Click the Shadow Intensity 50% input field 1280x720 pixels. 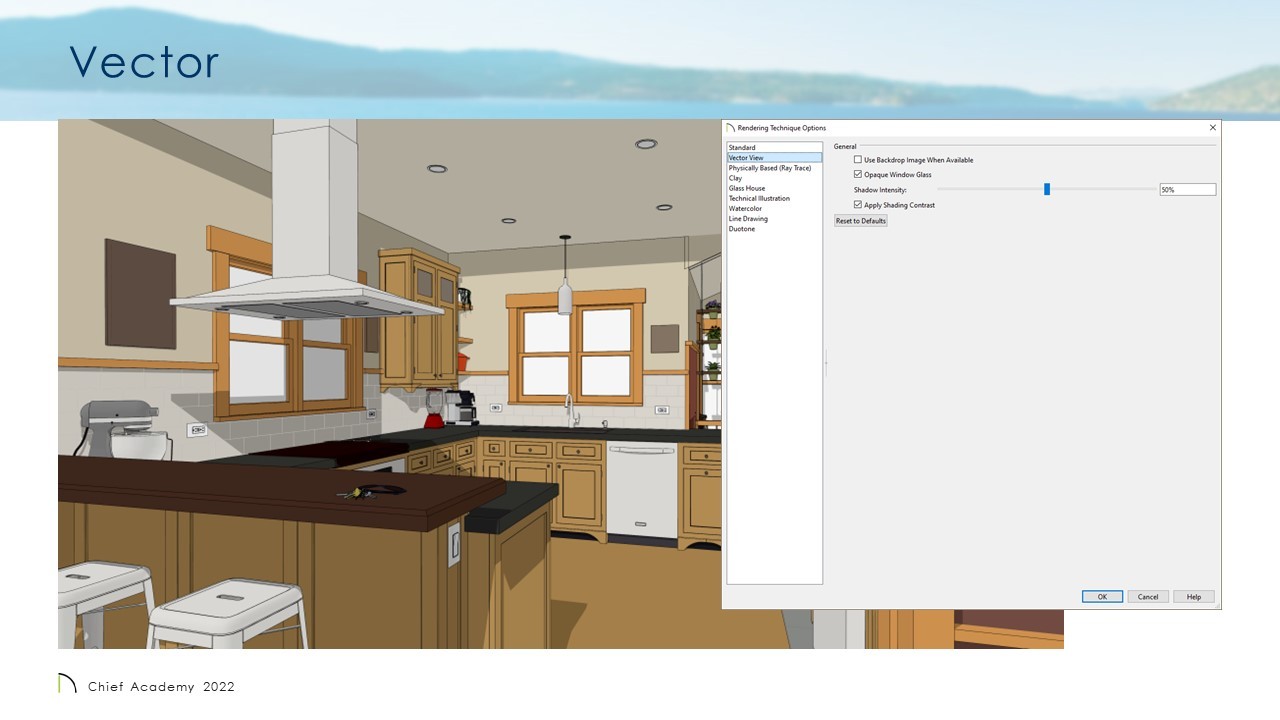(x=1187, y=190)
